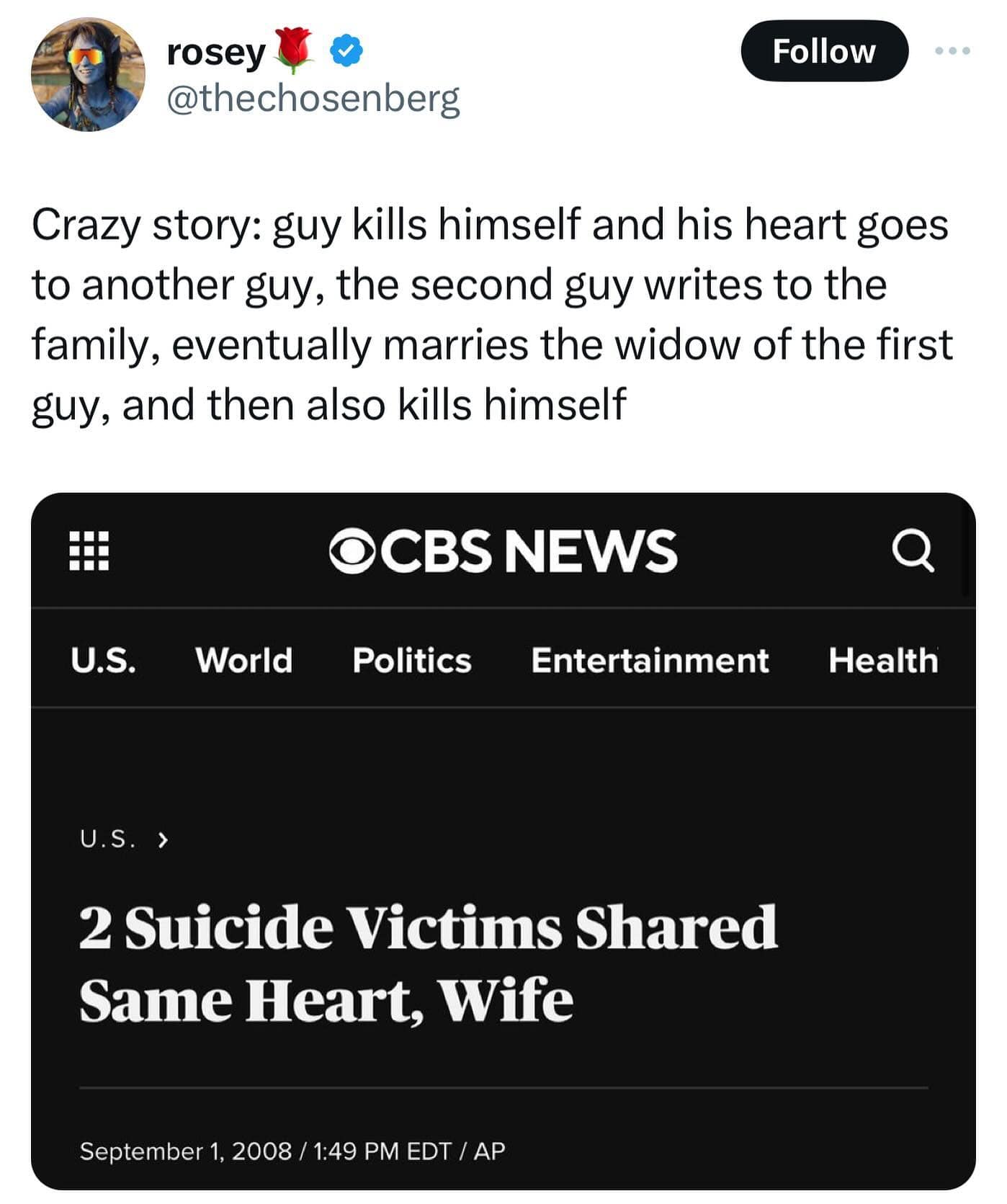
Task: Go to the Entertainment section
Action: (650, 660)
